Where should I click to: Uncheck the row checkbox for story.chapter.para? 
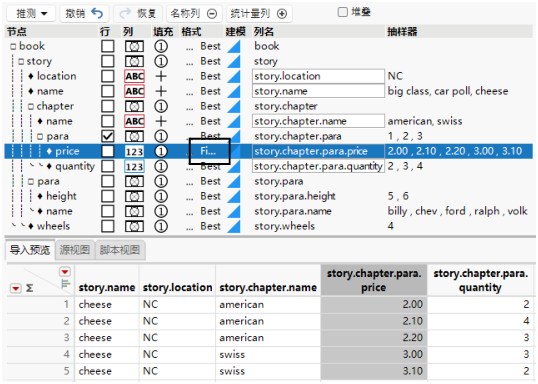pos(108,136)
